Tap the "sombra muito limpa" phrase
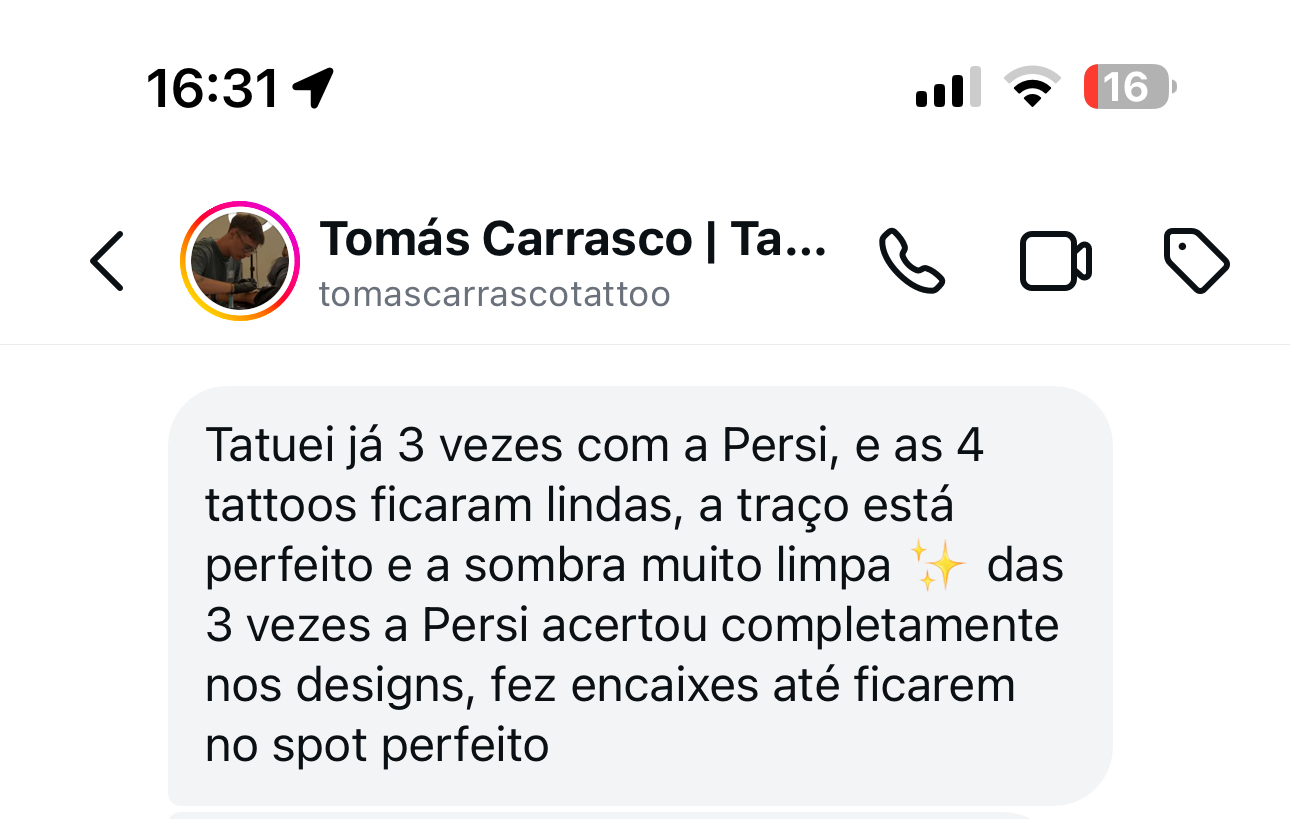Image resolution: width=1290 pixels, height=819 pixels. [677, 566]
